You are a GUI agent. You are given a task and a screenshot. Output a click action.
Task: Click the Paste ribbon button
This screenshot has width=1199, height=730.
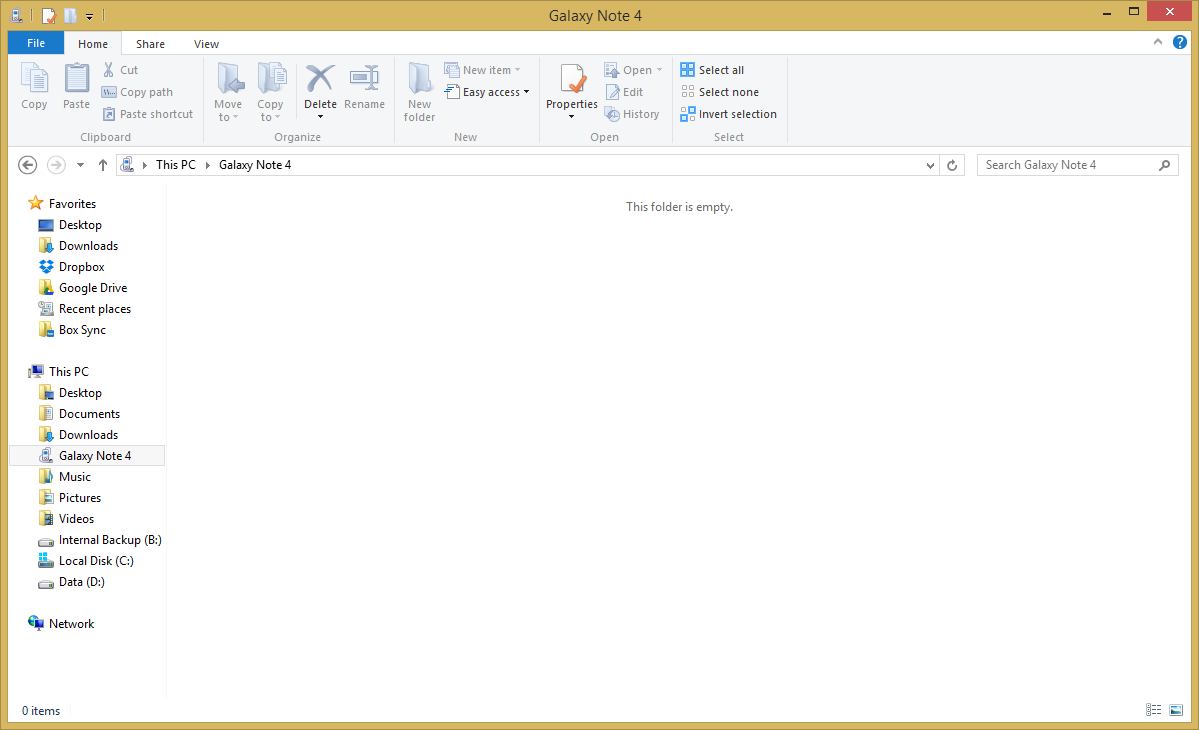pos(76,86)
